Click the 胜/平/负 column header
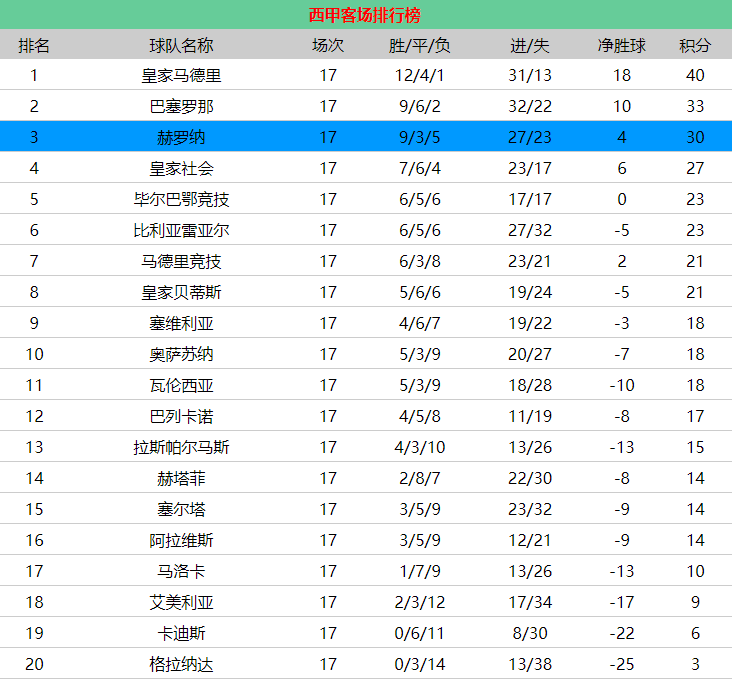This screenshot has height=681, width=732. [419, 46]
